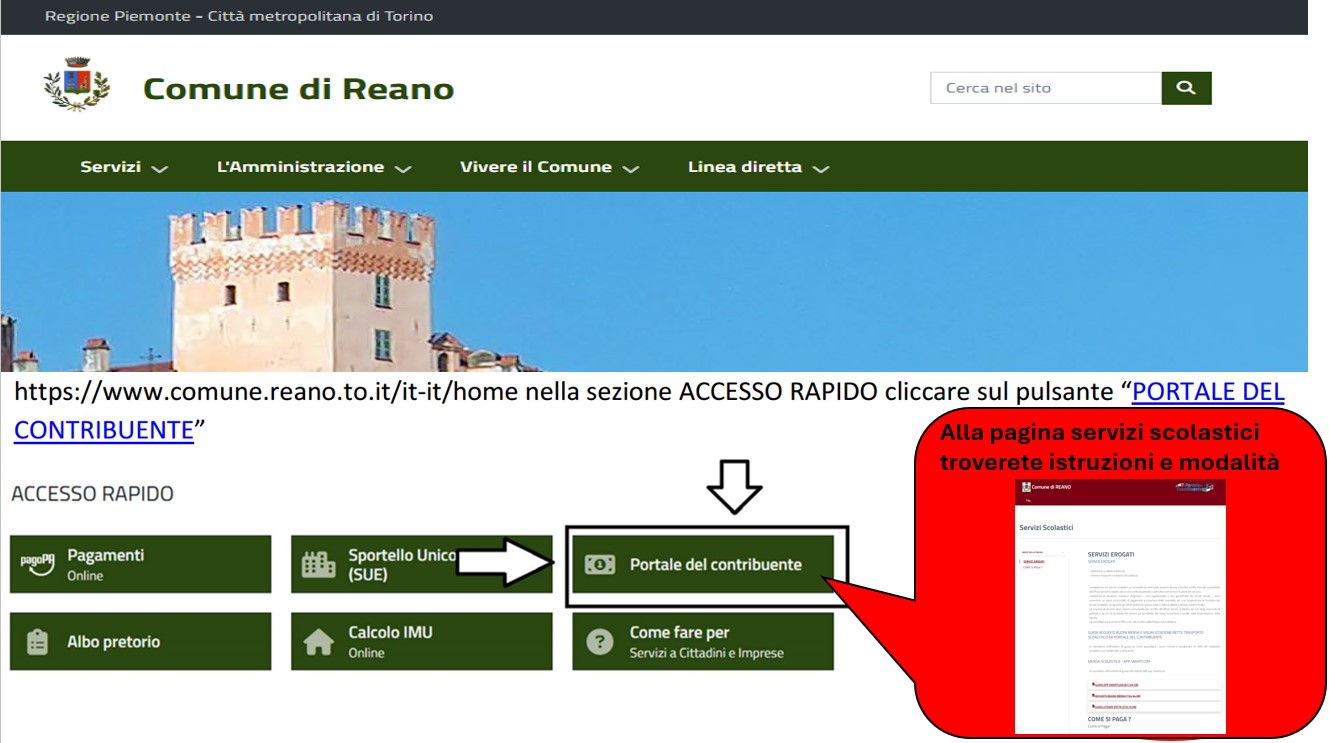Click the Comune di Reano site title
The width and height of the screenshot is (1329, 743).
[x=298, y=89]
